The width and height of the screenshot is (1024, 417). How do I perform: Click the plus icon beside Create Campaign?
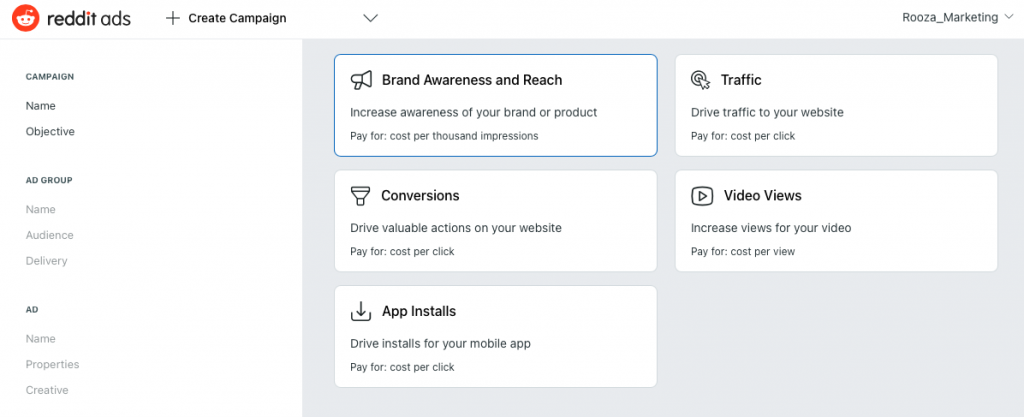[172, 18]
